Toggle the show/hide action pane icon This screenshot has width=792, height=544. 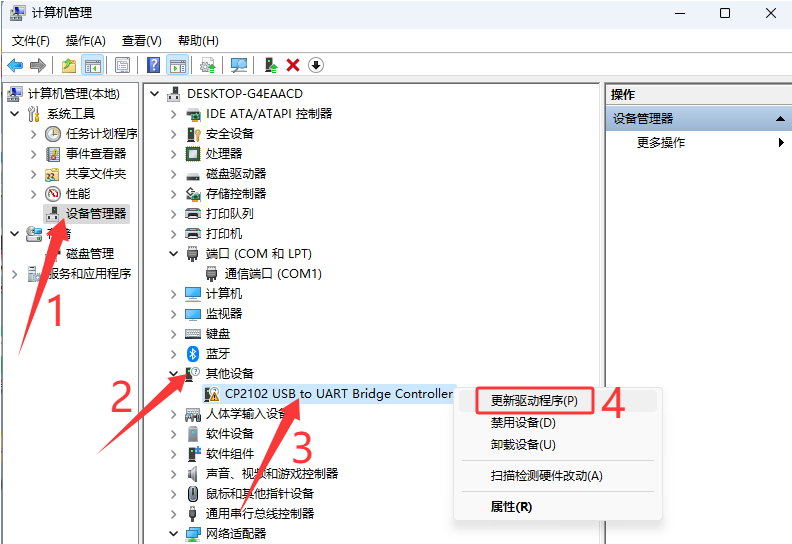(178, 65)
